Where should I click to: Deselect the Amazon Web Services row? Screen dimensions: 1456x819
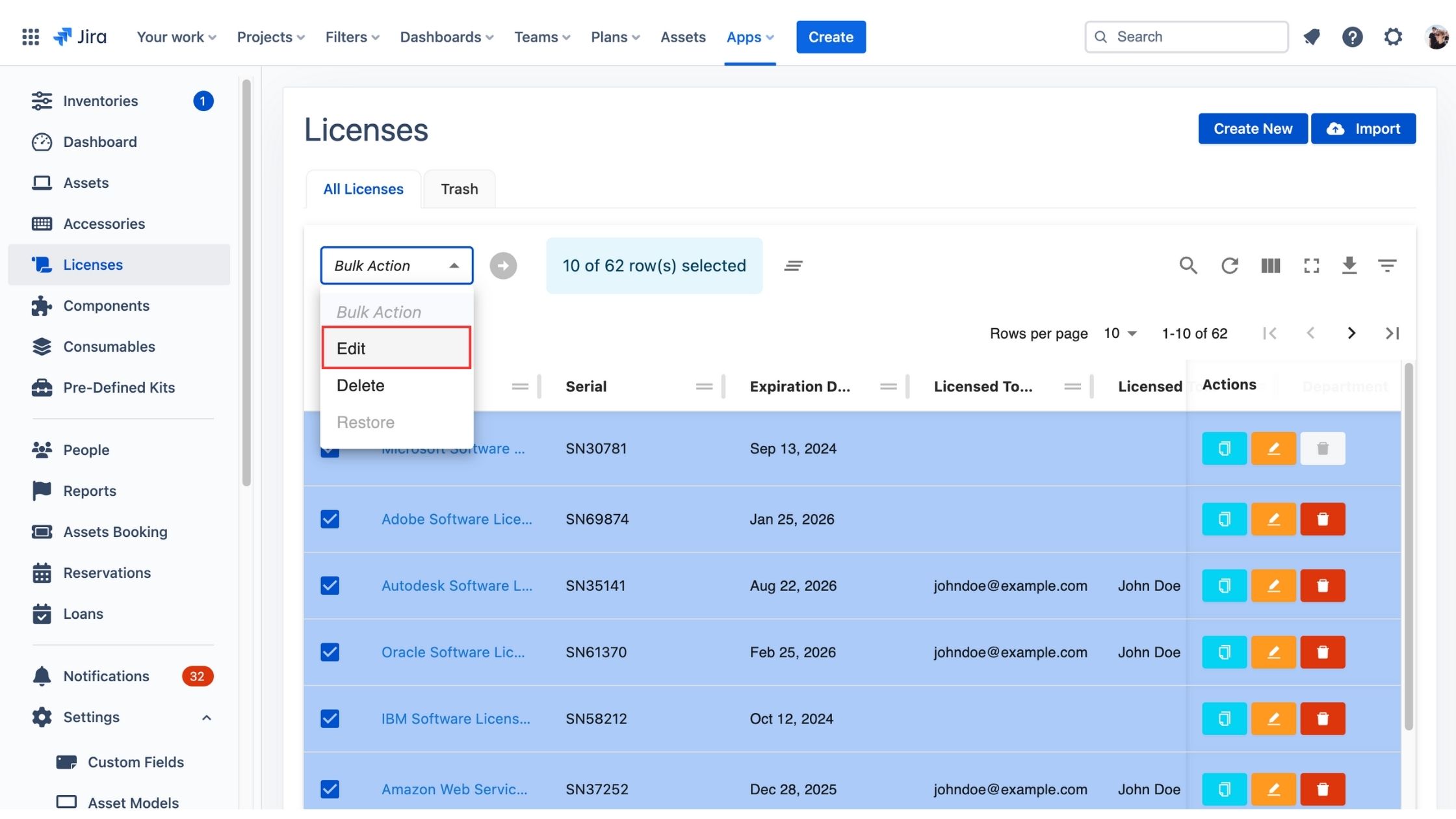(x=330, y=789)
